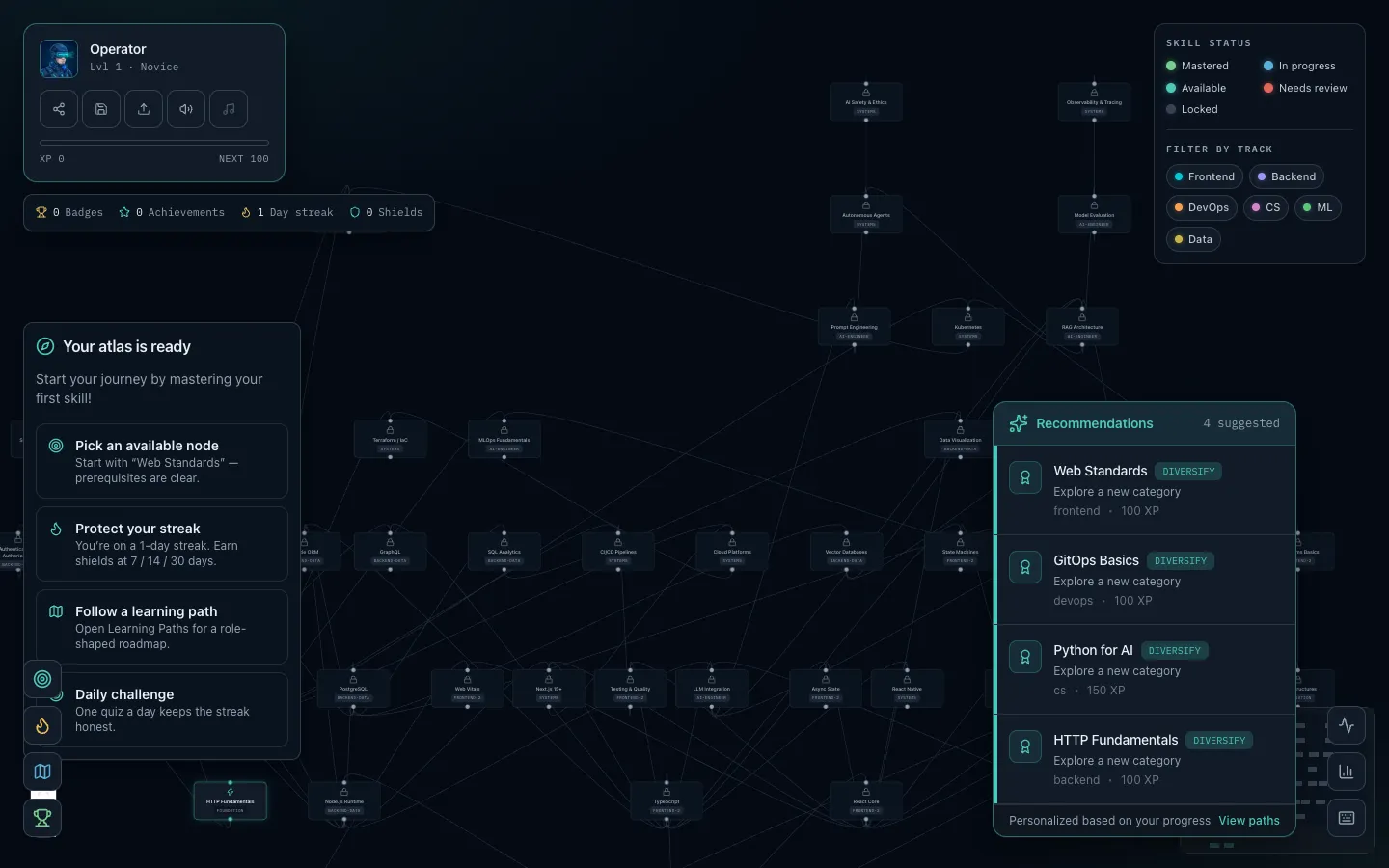This screenshot has height=868, width=1389.
Task: Click the Recommendations sparkle icon
Action: coord(1019,423)
